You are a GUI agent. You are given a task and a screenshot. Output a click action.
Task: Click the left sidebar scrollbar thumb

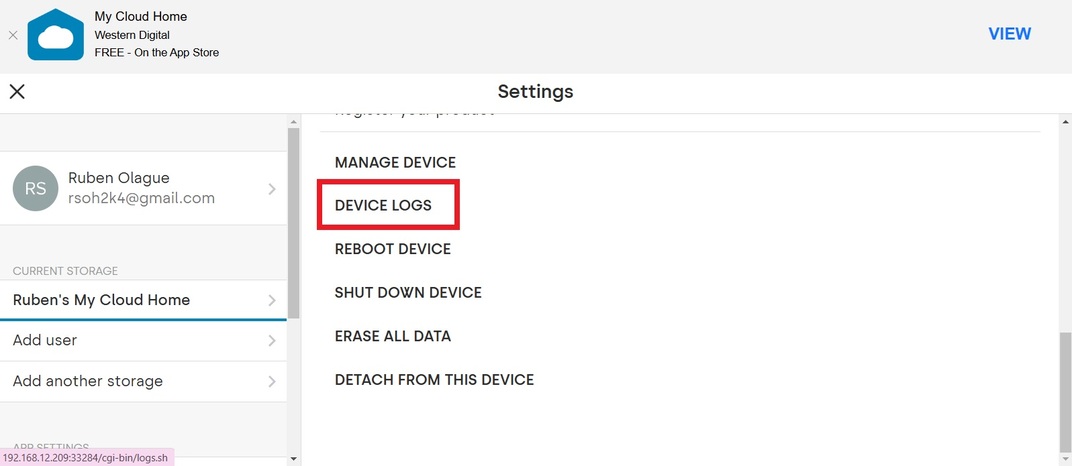293,220
